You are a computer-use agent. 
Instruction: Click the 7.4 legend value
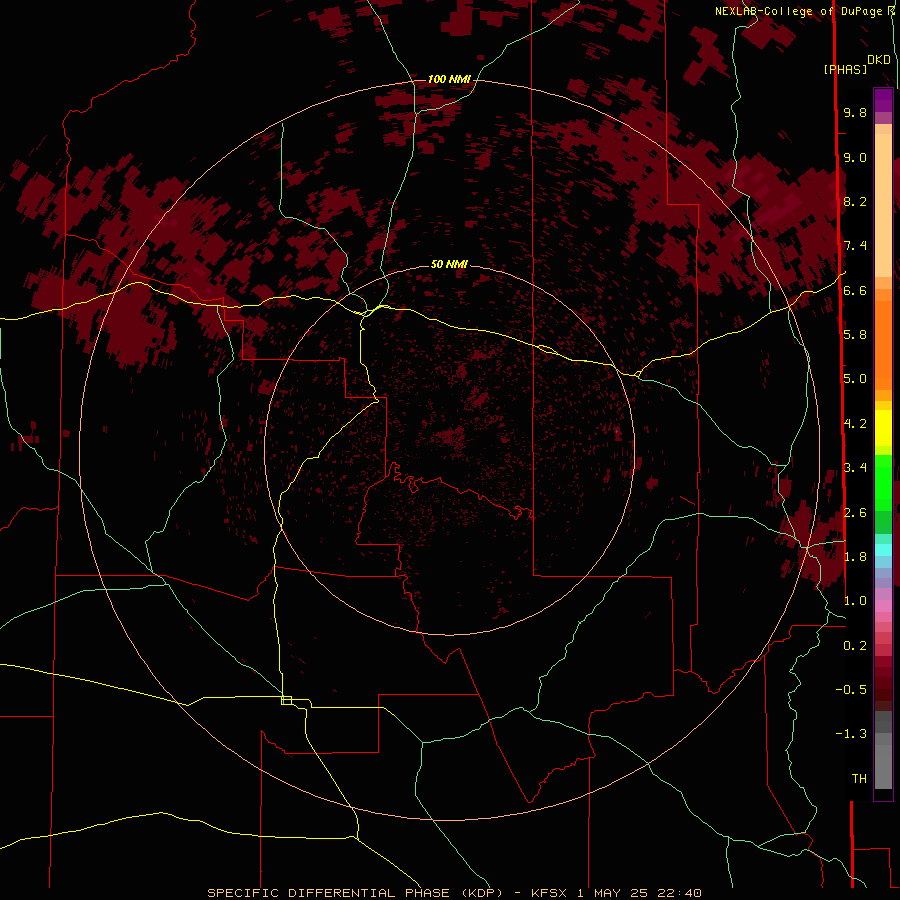pyautogui.click(x=855, y=246)
